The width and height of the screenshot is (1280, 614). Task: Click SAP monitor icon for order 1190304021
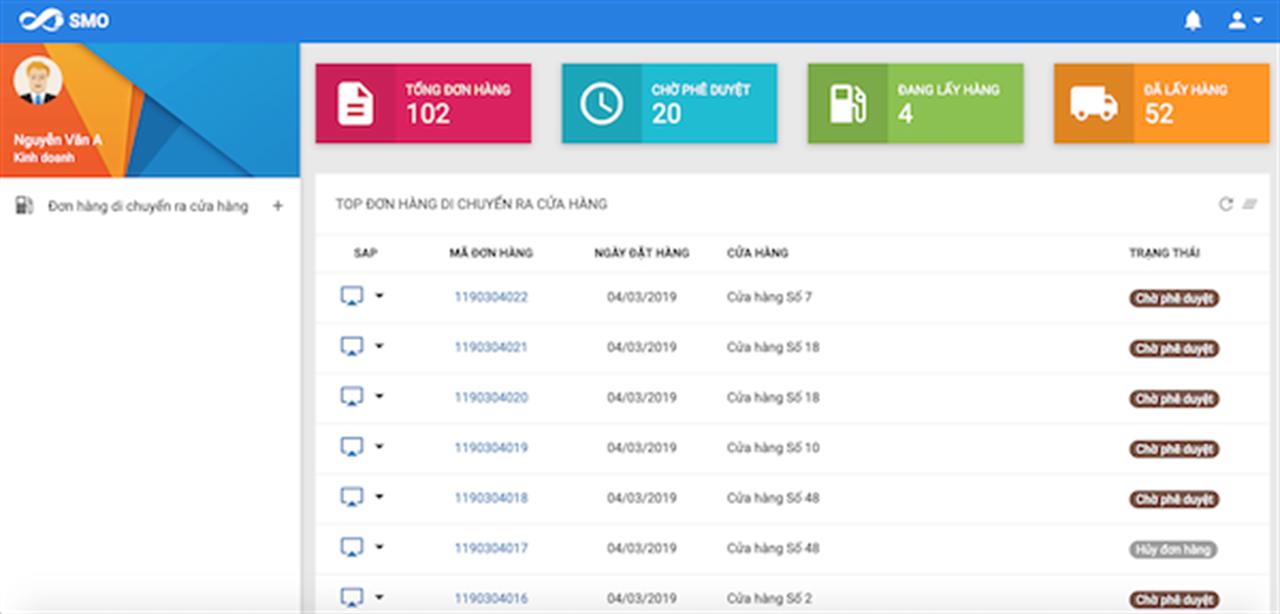point(351,347)
